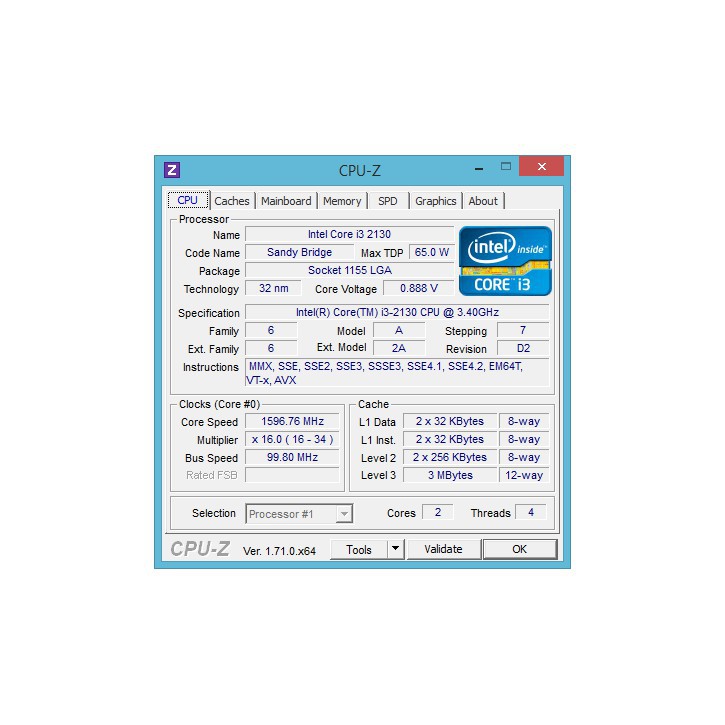Open the SPD tab
Viewport: 725px width, 725px height.
click(x=387, y=201)
